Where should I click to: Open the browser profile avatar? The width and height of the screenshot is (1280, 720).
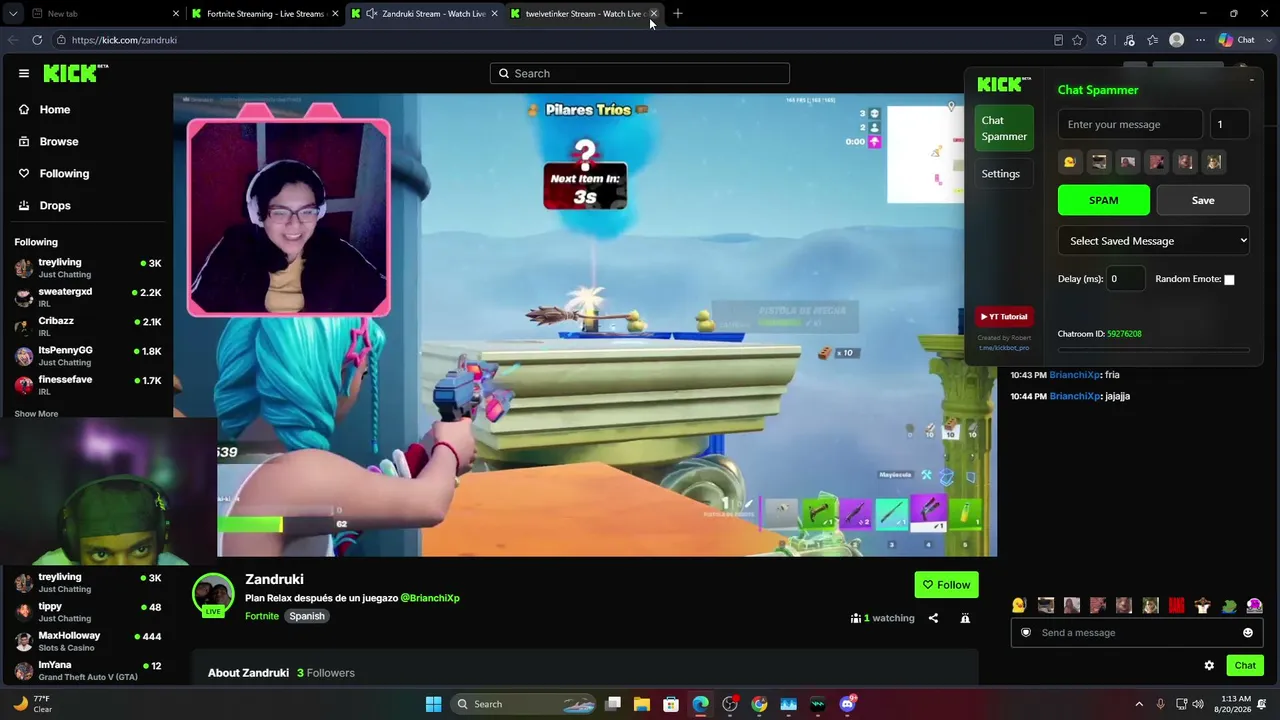click(x=1177, y=40)
